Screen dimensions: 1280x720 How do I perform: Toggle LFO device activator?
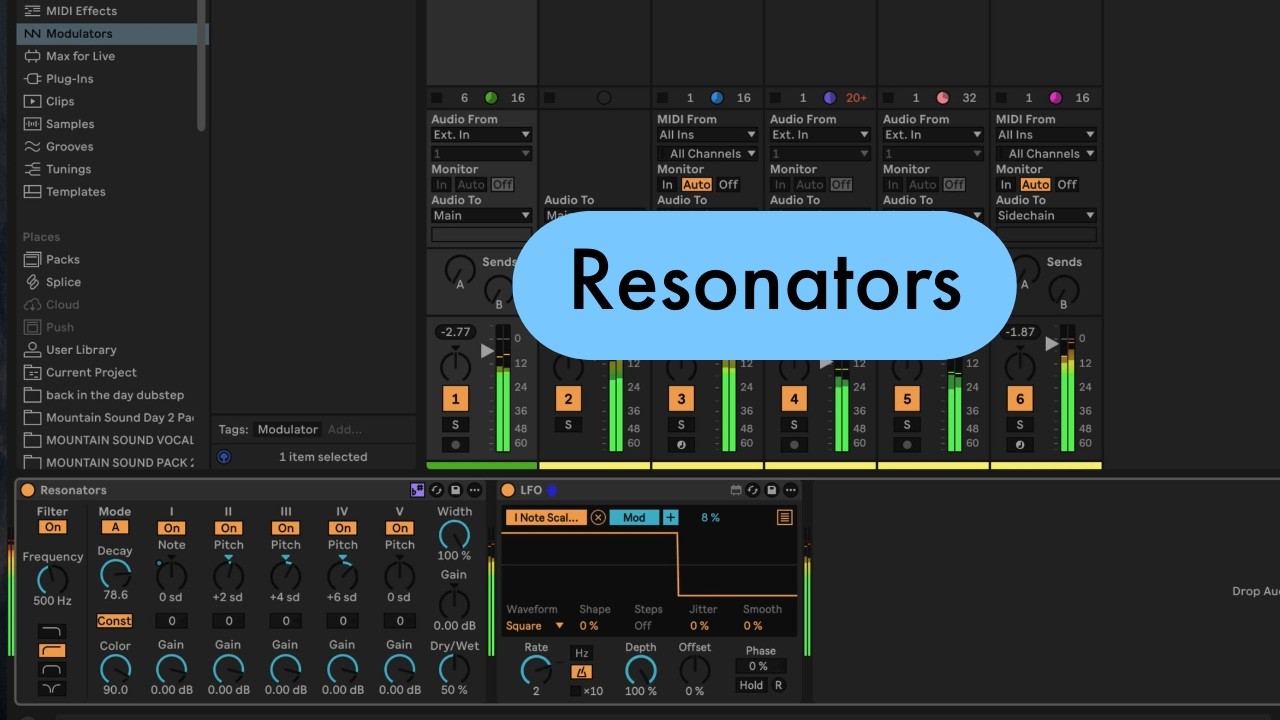point(508,490)
